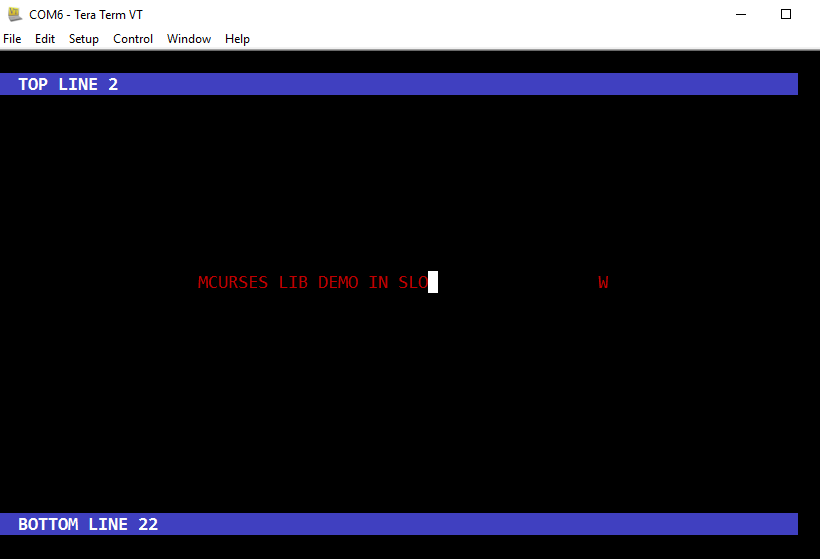Open the Window menu
This screenshot has width=820, height=559.
(x=189, y=39)
